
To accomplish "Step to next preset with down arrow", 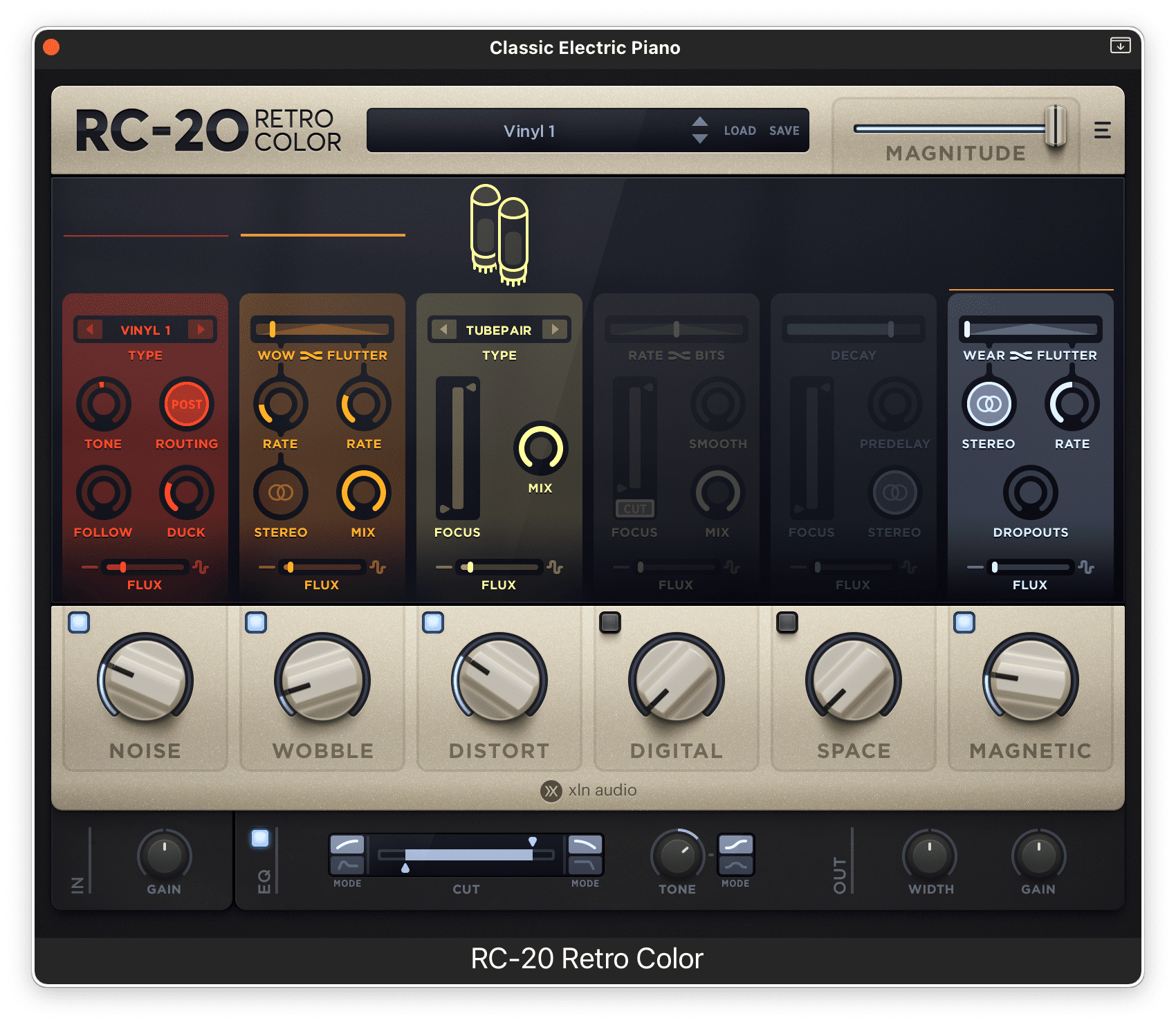I will point(699,138).
